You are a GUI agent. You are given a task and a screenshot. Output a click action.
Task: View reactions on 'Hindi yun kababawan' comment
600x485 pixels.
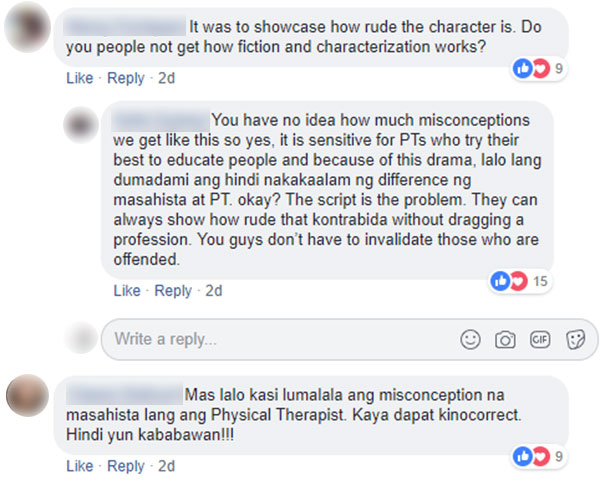(539, 456)
